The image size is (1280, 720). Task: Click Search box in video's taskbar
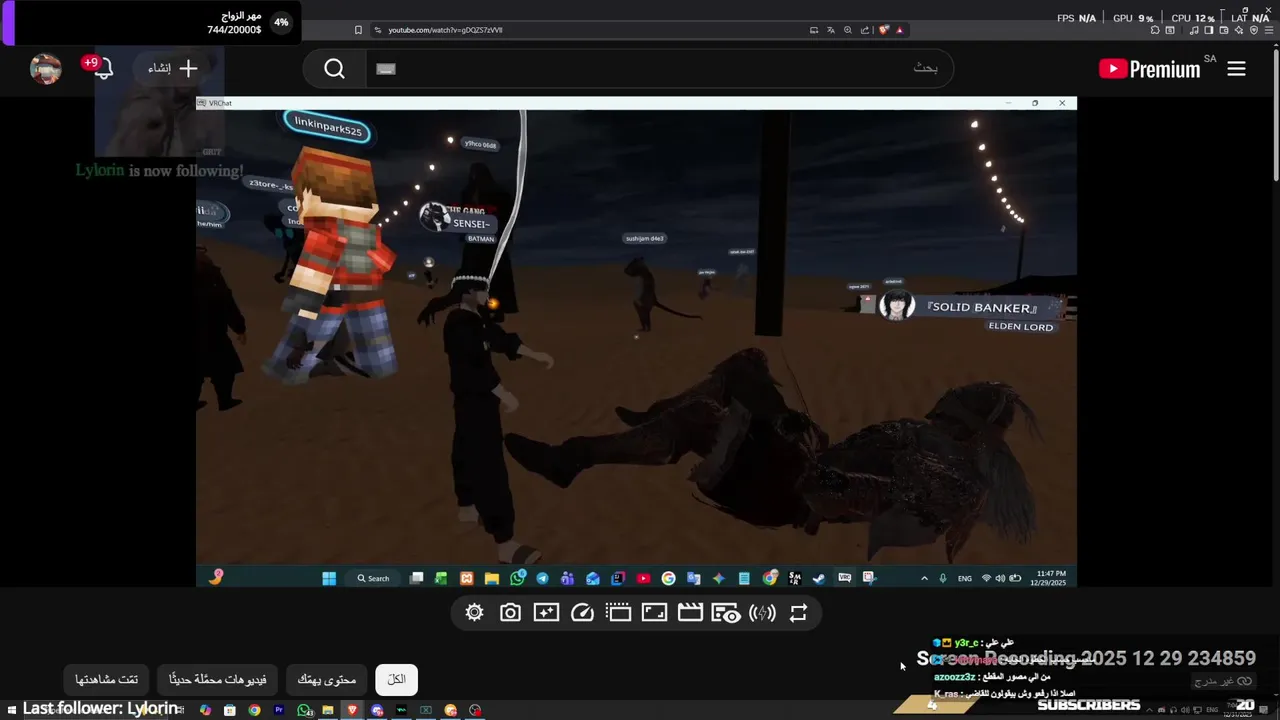[374, 578]
